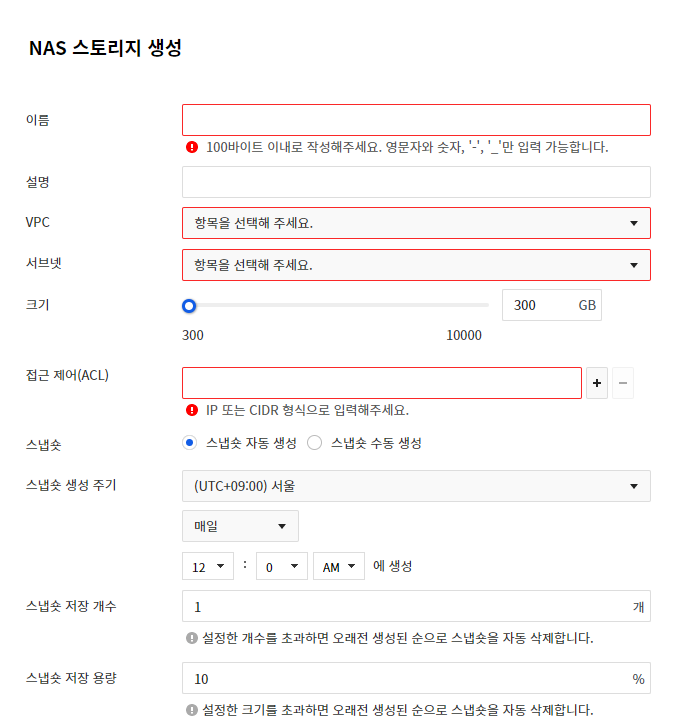
Task: Select 스냅숏 수동 생성 radio option
Action: [314, 443]
